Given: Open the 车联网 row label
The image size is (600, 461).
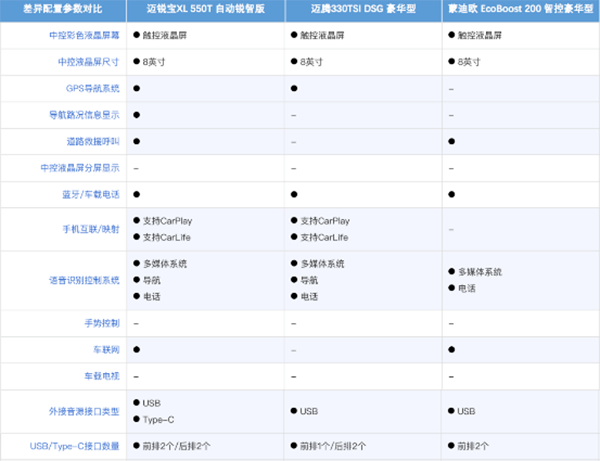Looking at the screenshot, I should (x=106, y=350).
